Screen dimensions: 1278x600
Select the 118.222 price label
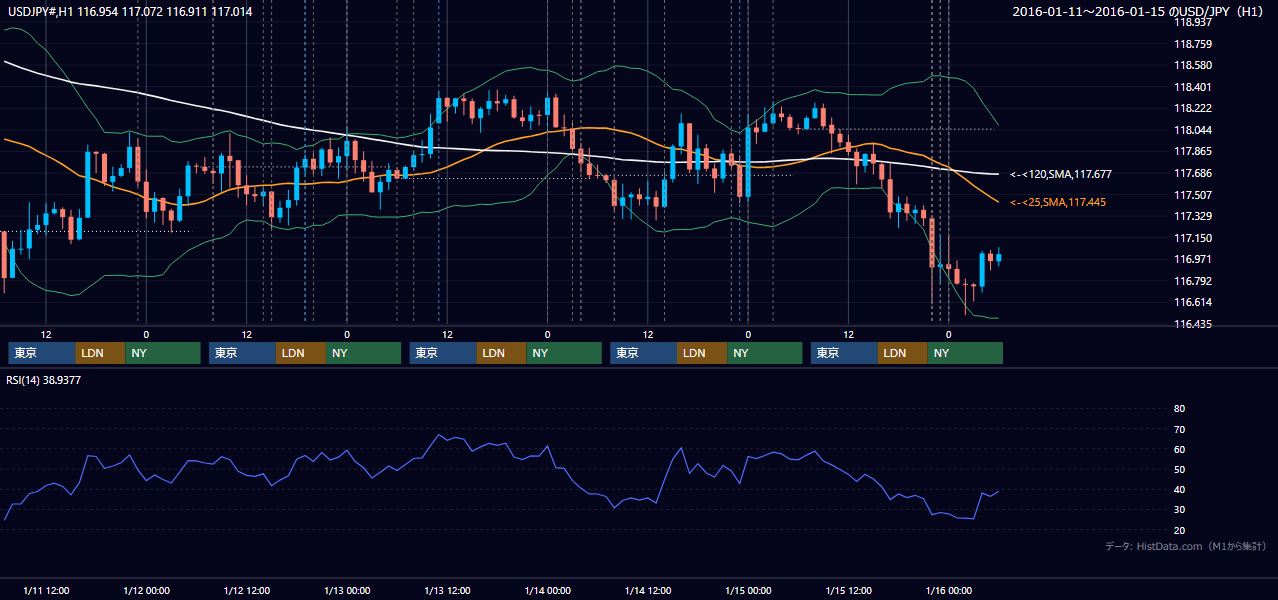tap(1193, 108)
